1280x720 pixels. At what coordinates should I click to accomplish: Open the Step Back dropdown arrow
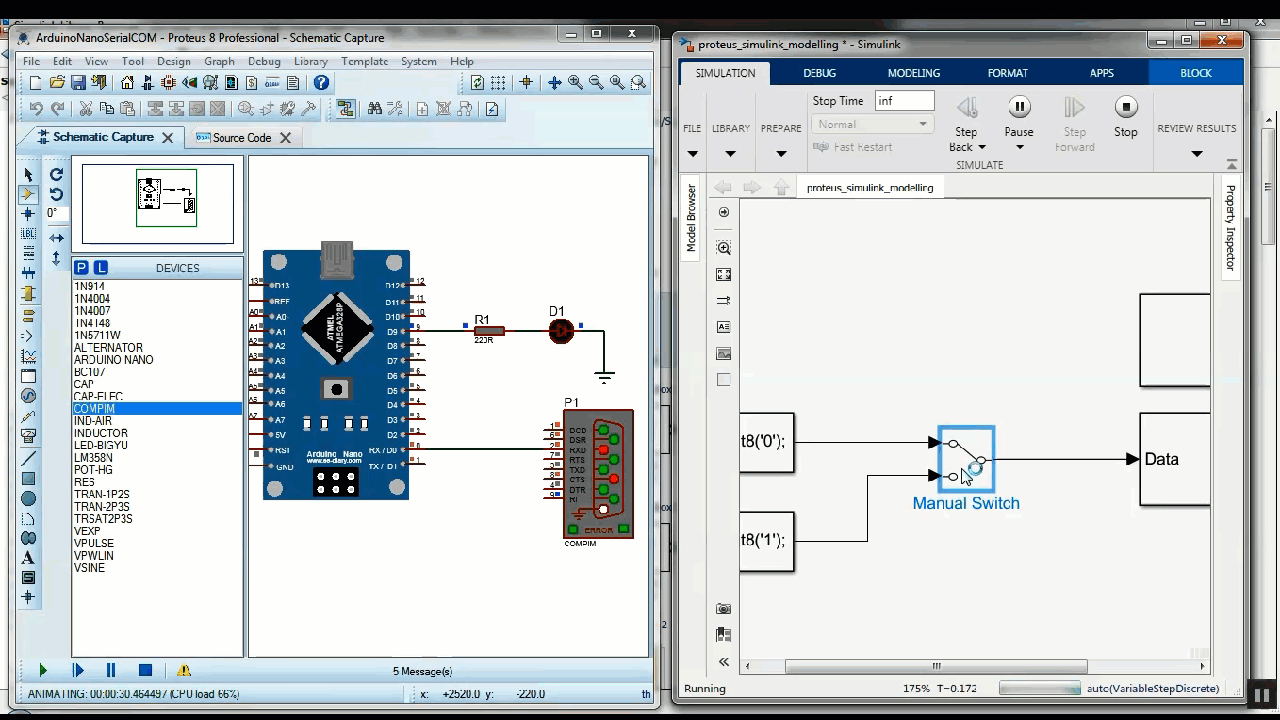tap(981, 147)
